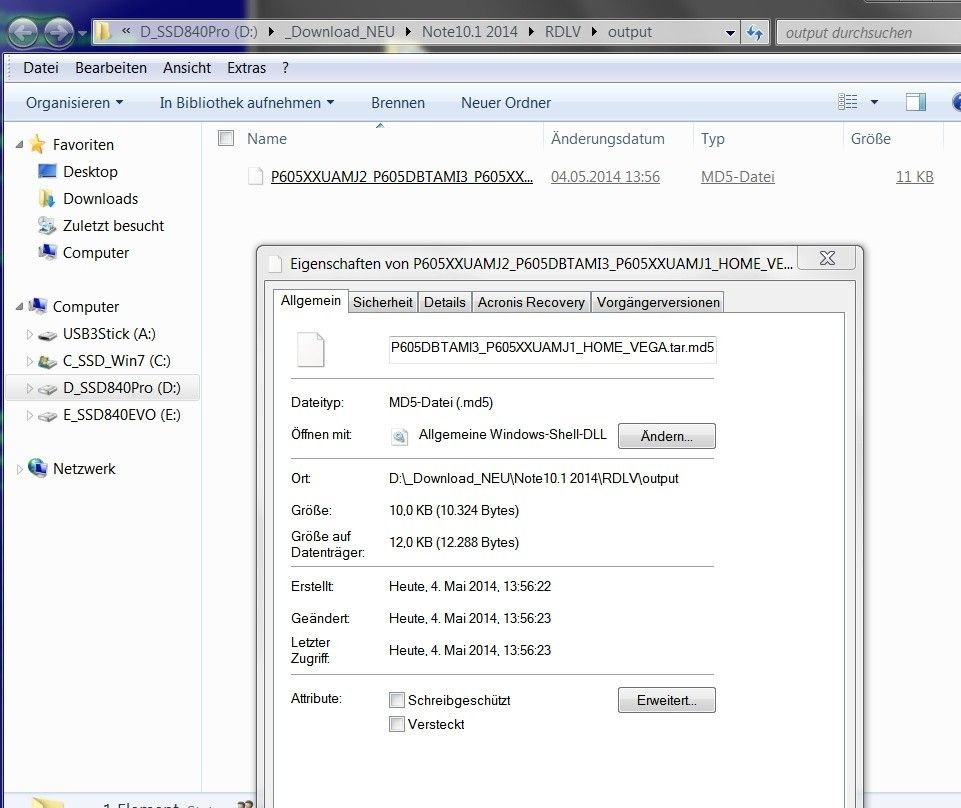
Task: Open In Bibliothek aufnehmen dropdown
Action: 246,102
